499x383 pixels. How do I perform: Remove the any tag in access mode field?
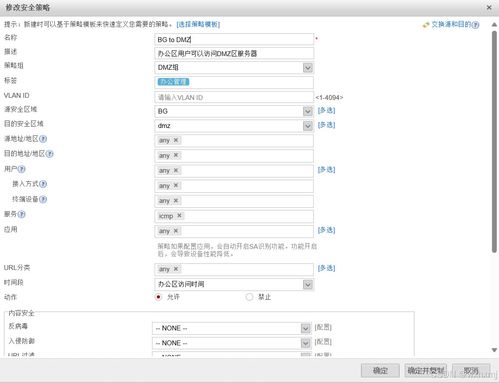coord(176,185)
